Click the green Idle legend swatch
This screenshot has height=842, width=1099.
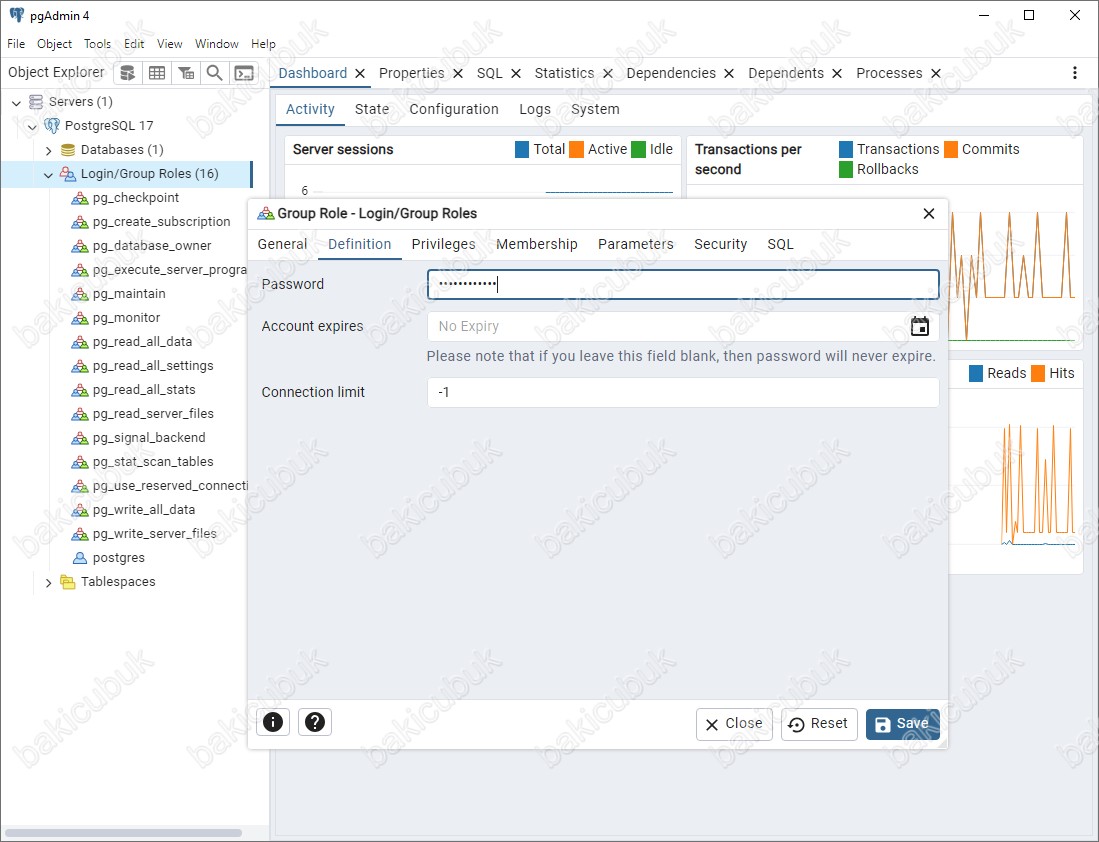(x=639, y=149)
